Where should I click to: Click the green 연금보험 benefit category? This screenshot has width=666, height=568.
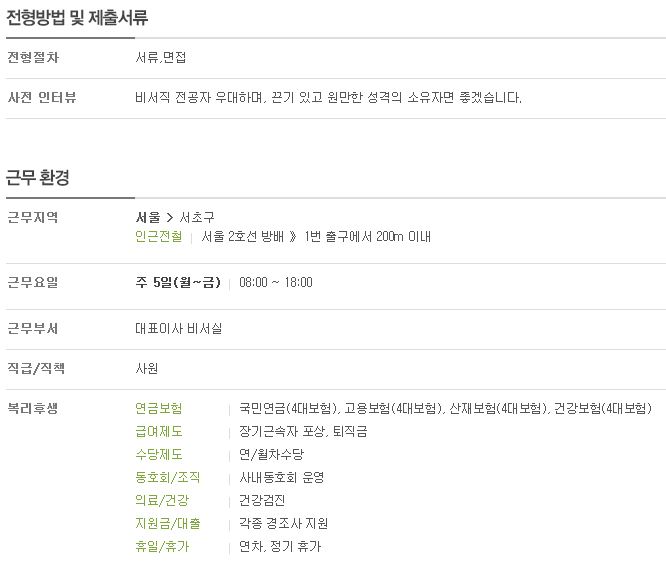point(158,408)
